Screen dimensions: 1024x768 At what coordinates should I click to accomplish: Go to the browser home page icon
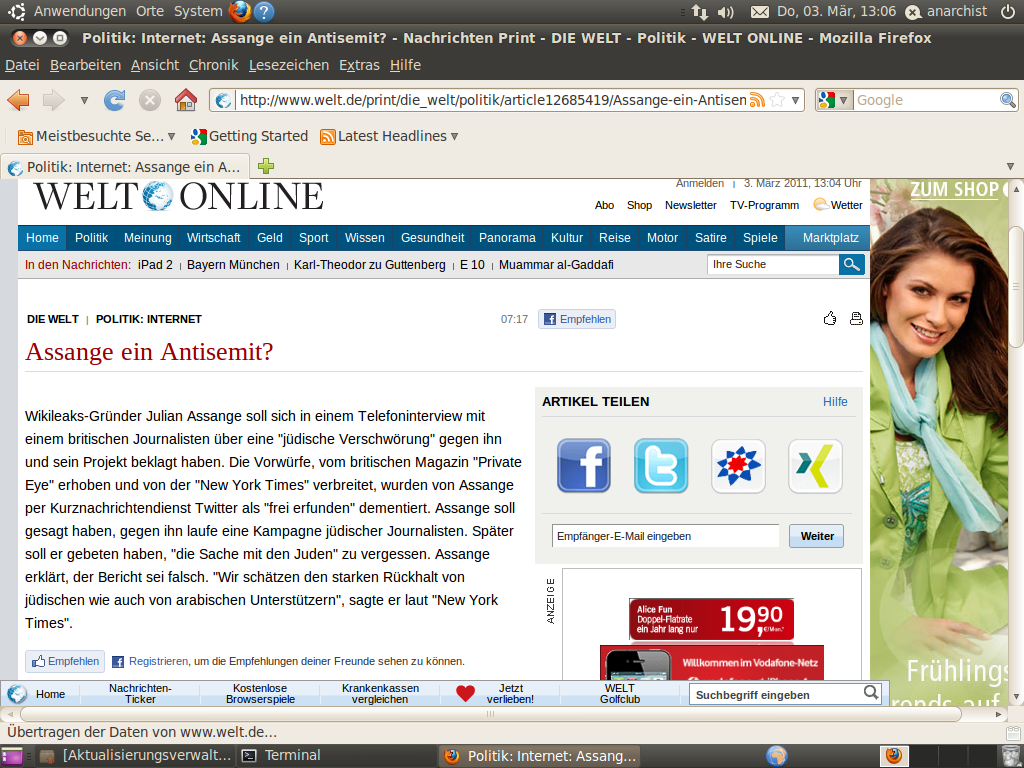tap(185, 100)
